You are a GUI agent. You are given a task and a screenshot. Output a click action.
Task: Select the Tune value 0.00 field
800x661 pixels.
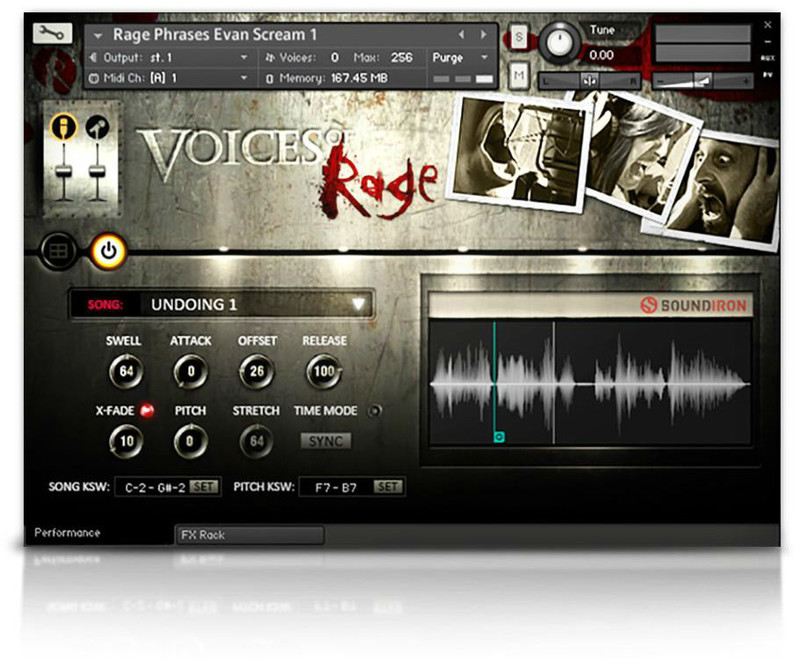click(x=602, y=55)
